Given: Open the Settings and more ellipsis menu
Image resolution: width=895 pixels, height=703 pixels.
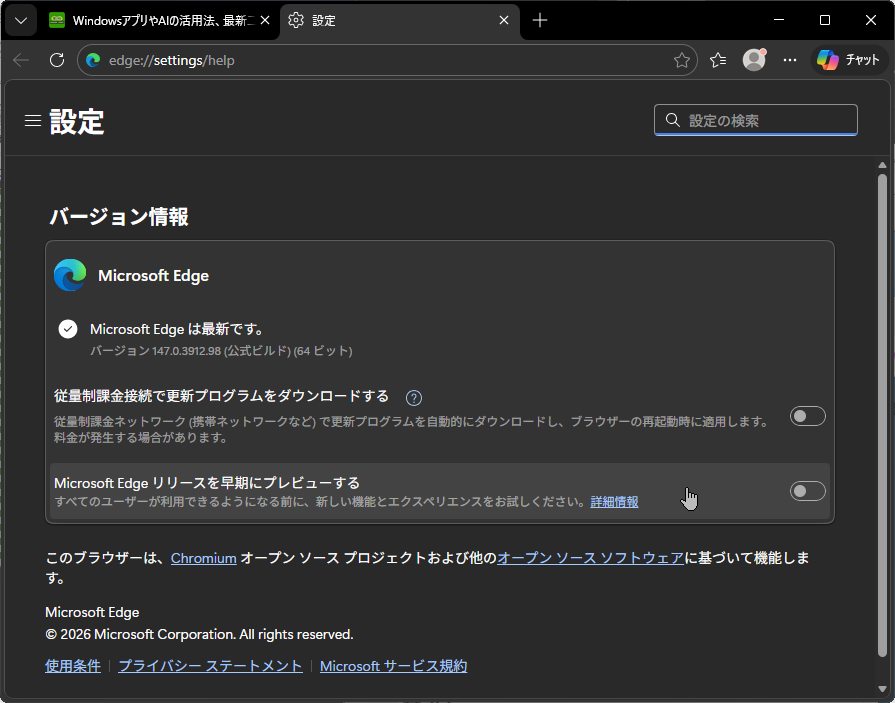Looking at the screenshot, I should pos(790,60).
